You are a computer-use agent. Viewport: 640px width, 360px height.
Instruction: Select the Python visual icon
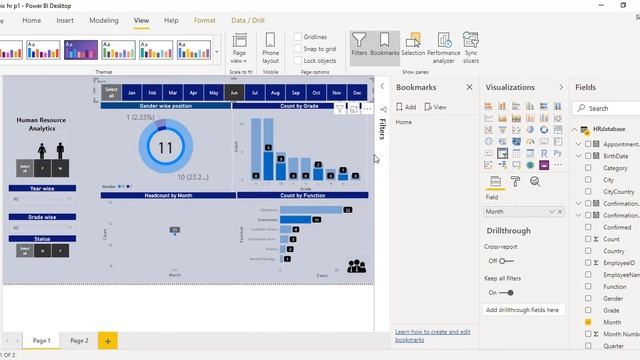[x=558, y=153]
